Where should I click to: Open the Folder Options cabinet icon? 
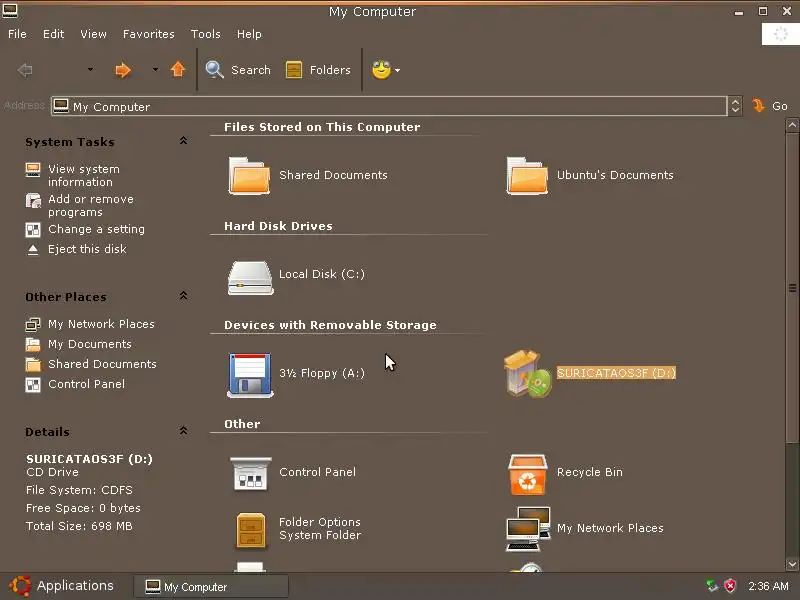251,530
